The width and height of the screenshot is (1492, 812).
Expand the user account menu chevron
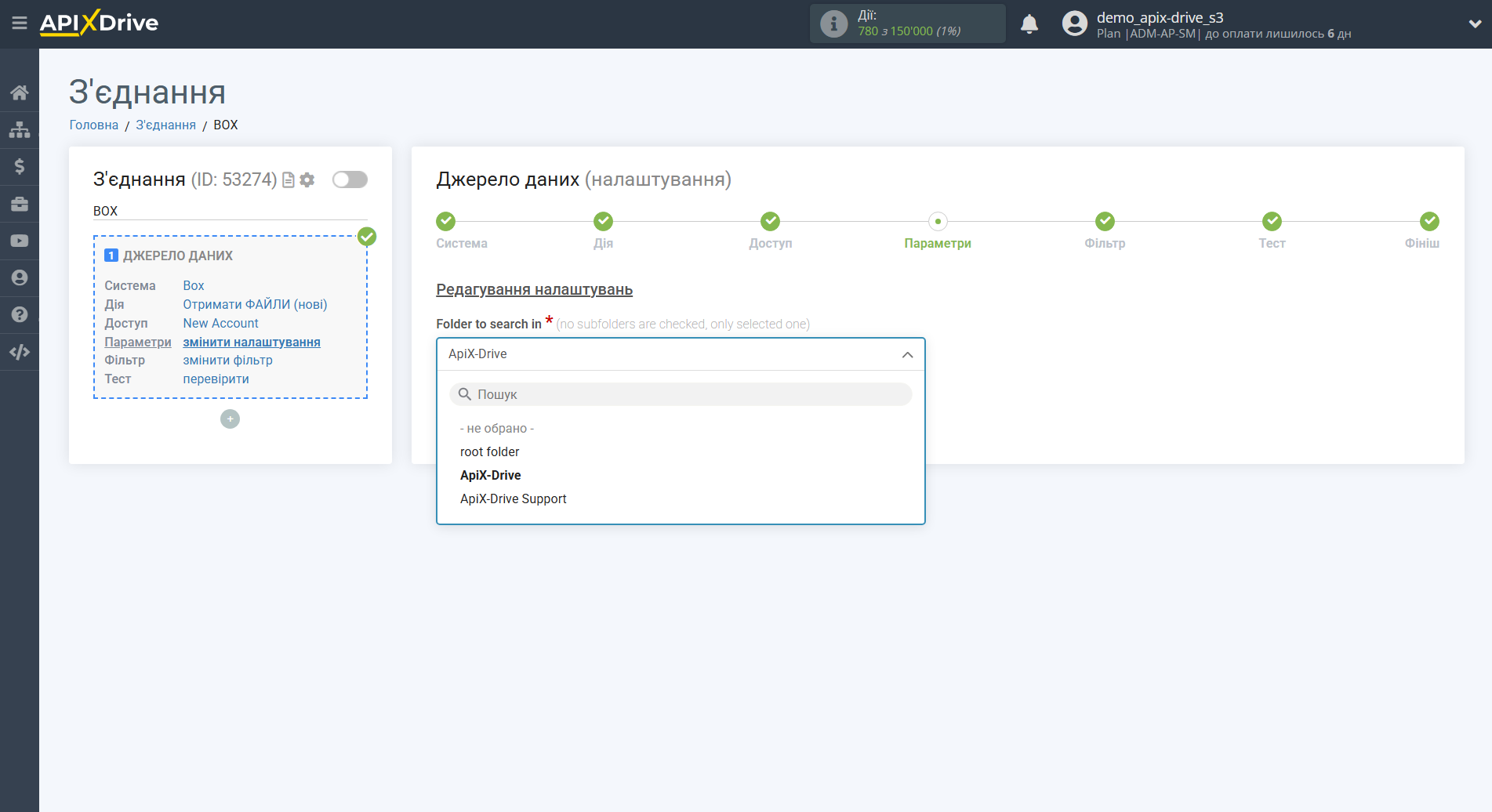(1474, 24)
